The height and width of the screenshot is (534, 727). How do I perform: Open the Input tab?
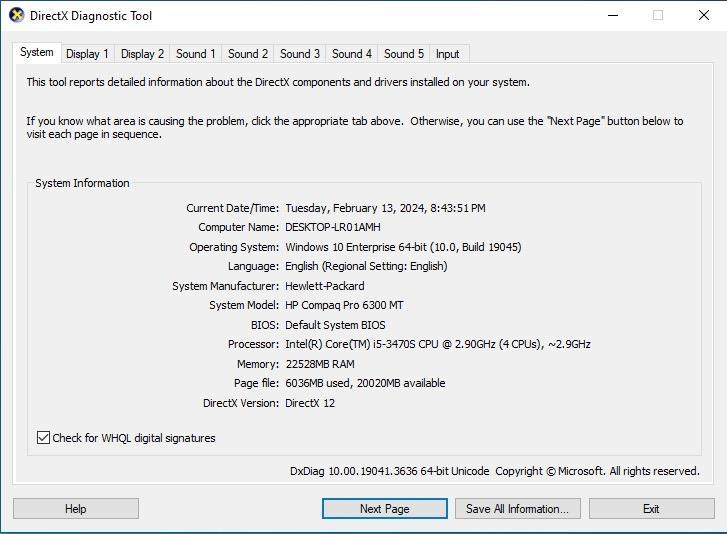447,54
